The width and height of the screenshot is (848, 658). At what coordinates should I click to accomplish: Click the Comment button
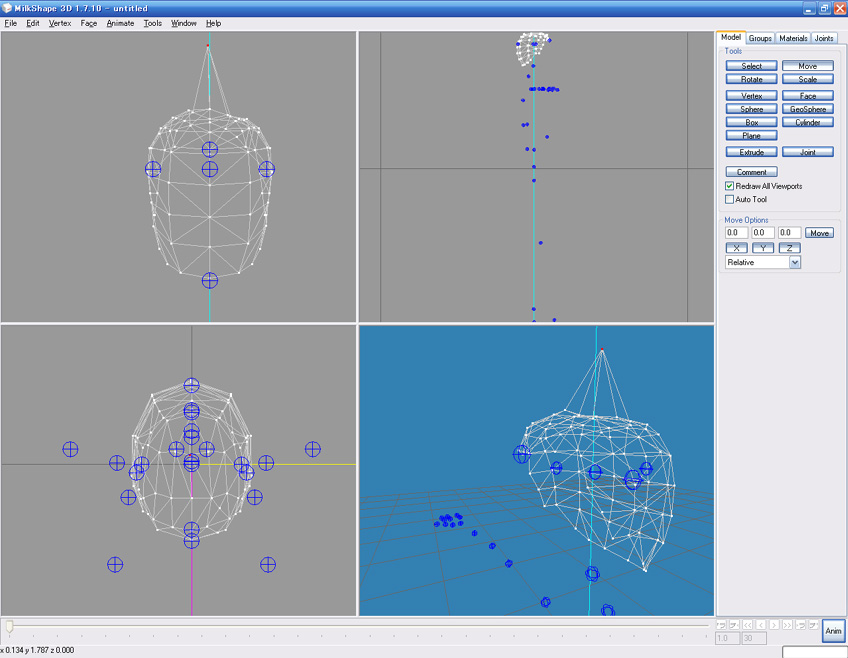click(x=751, y=172)
